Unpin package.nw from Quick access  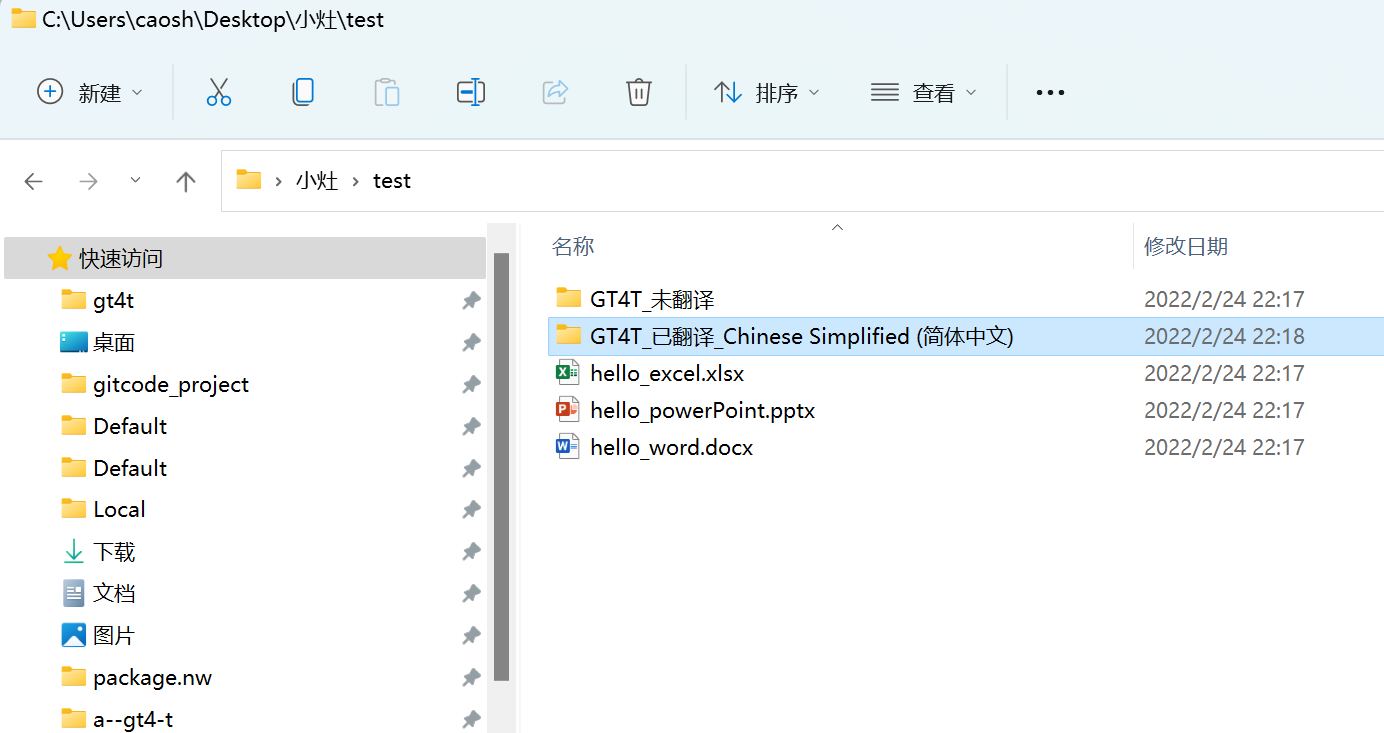click(471, 677)
